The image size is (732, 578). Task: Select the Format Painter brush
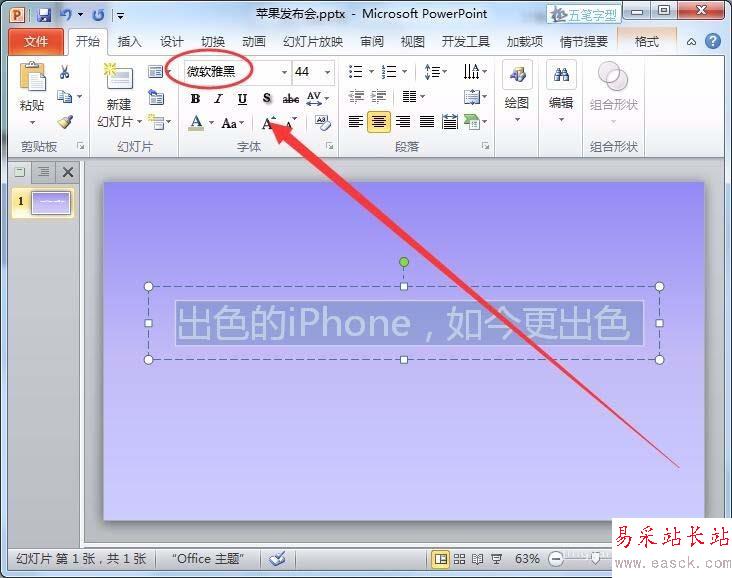(x=65, y=121)
